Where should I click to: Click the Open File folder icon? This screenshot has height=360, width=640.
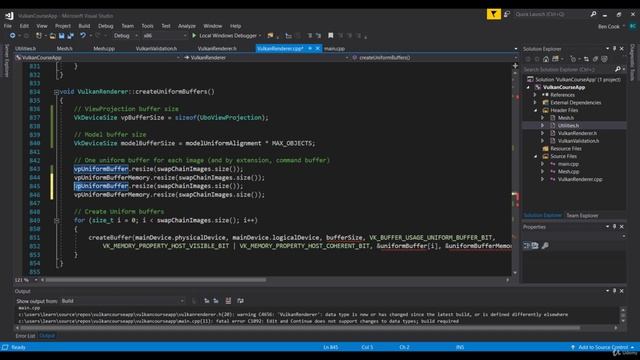click(52, 36)
